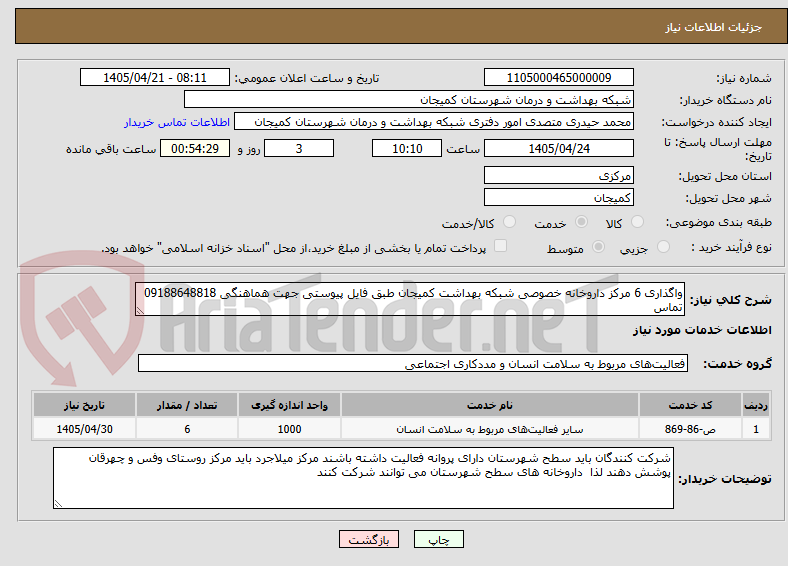Click the remaining time field 00:54:29
Image resolution: width=788 pixels, height=566 pixels.
195,148
